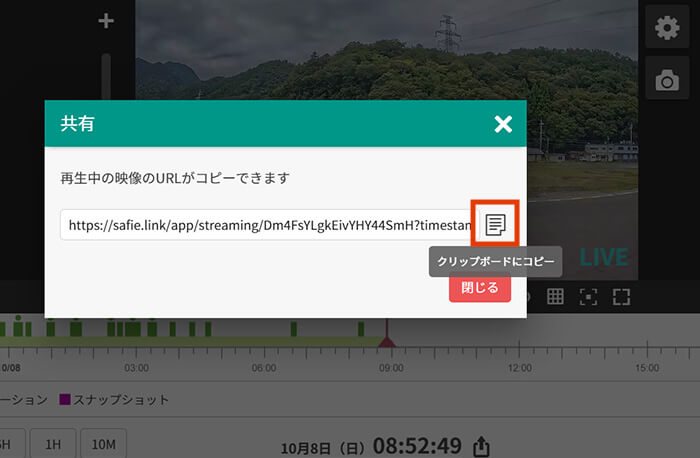
Task: Click the red playhead marker at 09:00
Action: 387,342
